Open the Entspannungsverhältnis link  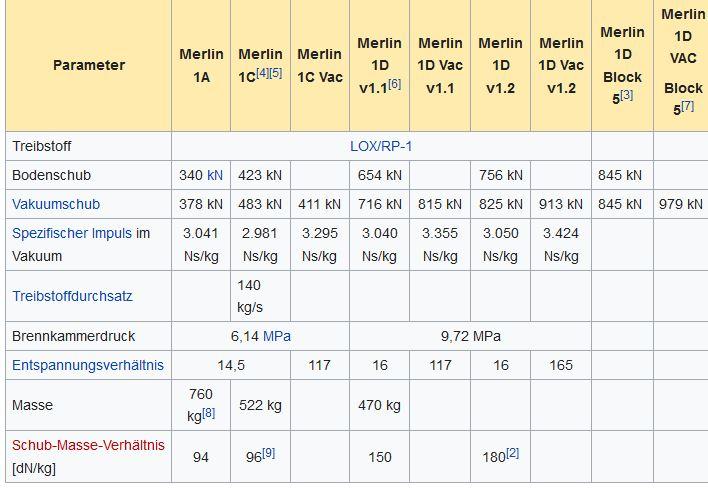tap(88, 365)
